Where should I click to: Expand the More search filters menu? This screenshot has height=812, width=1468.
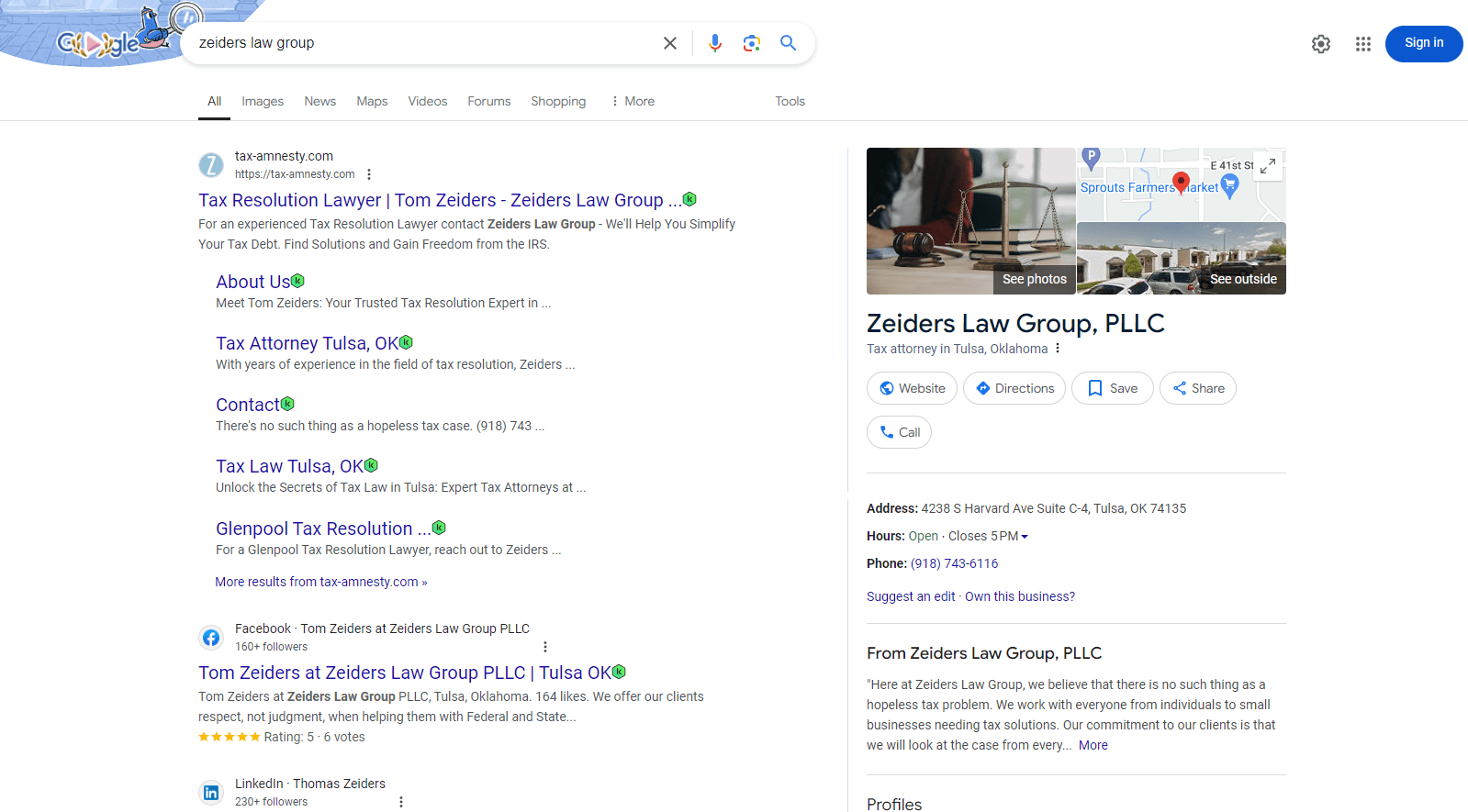click(x=633, y=101)
